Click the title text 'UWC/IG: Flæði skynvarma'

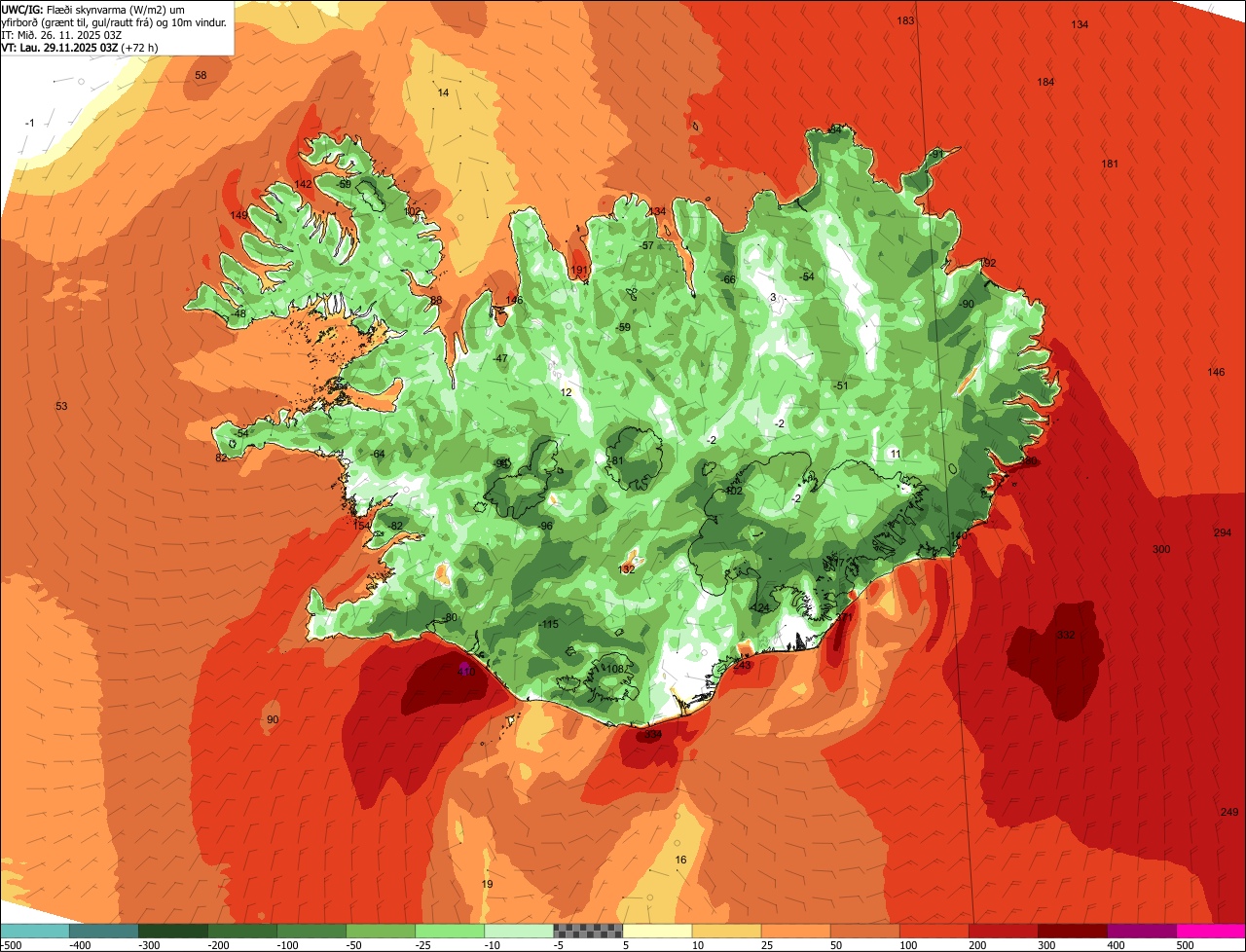click(65, 9)
